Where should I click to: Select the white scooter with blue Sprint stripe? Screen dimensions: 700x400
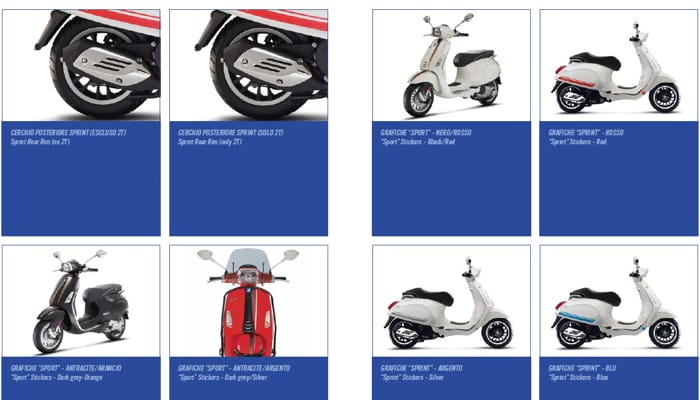coord(619,301)
